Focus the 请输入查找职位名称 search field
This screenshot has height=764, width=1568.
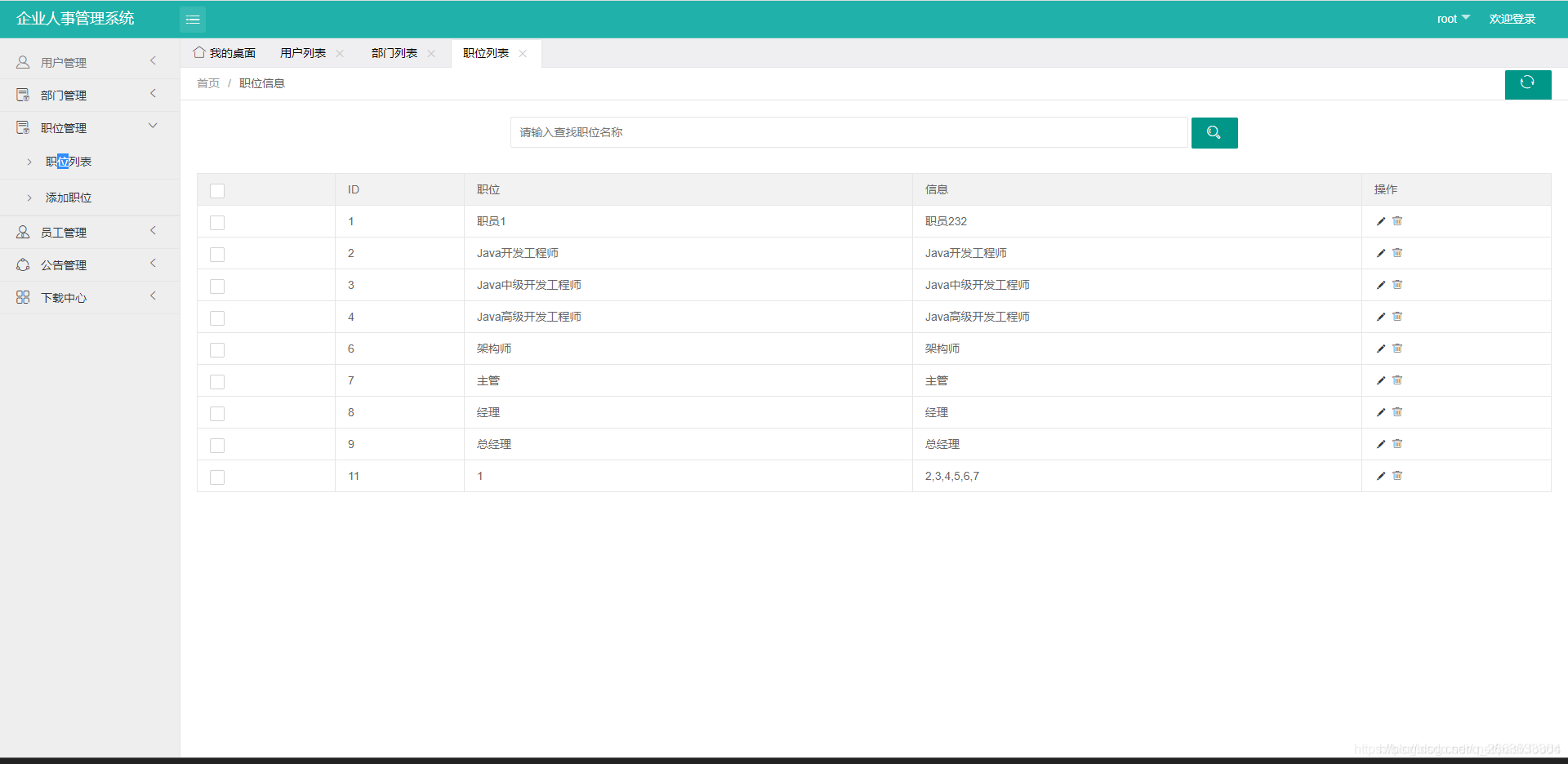pos(849,132)
